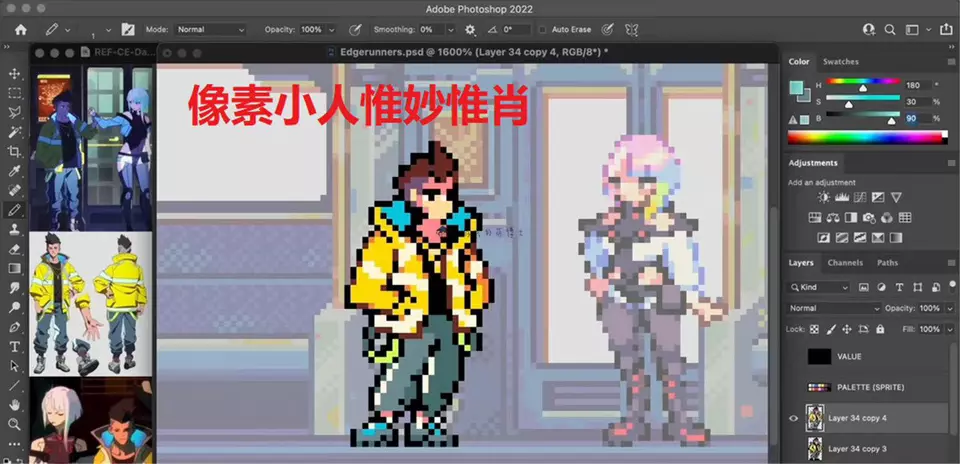960x464 pixels.
Task: Select the Line tool
Action: pyautogui.click(x=14, y=385)
